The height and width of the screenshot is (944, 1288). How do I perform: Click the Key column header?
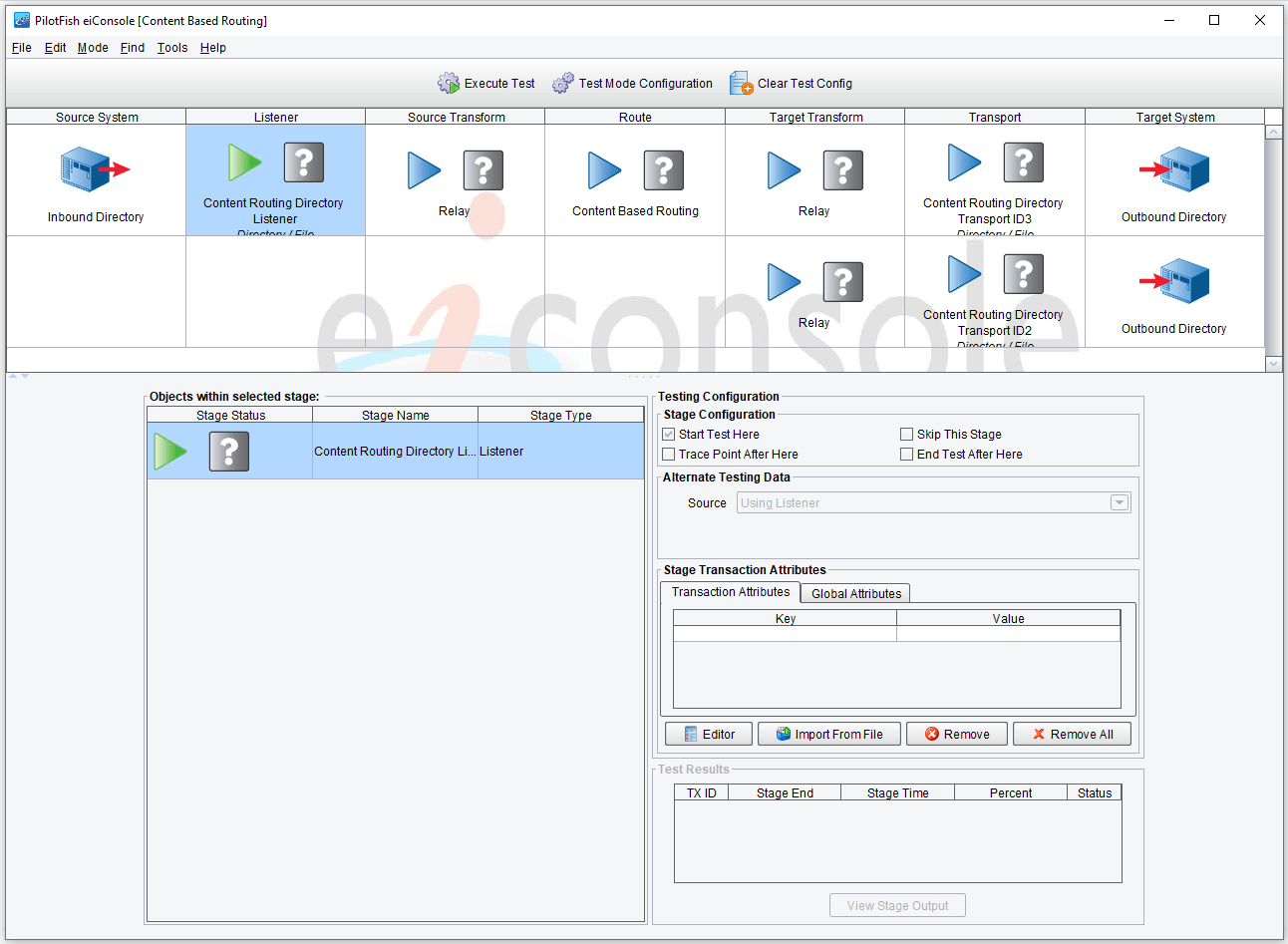point(786,619)
